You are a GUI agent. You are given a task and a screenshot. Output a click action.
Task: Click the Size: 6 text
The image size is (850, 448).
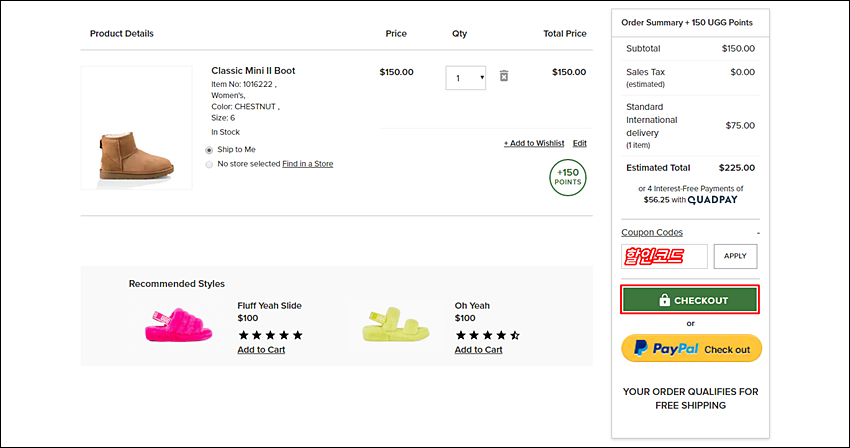point(223,118)
